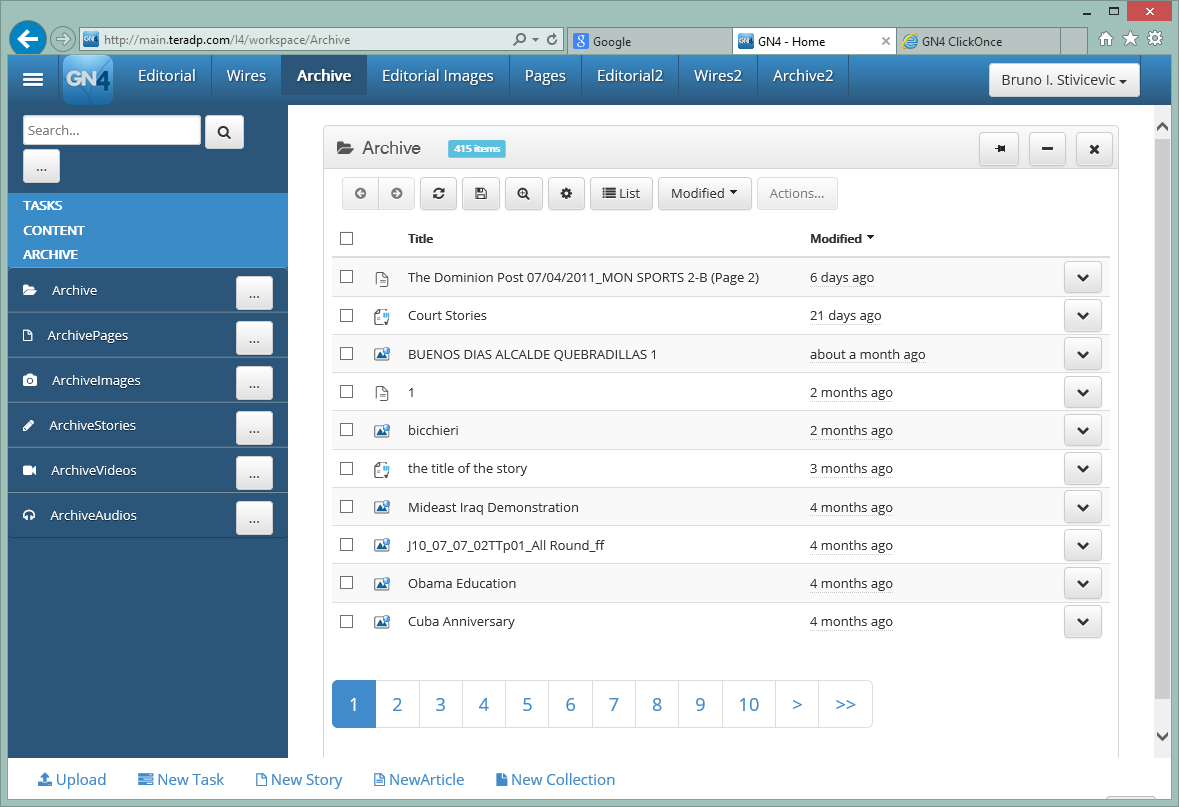Expand actions for Court Stories row
This screenshot has width=1179, height=807.
[x=1083, y=316]
